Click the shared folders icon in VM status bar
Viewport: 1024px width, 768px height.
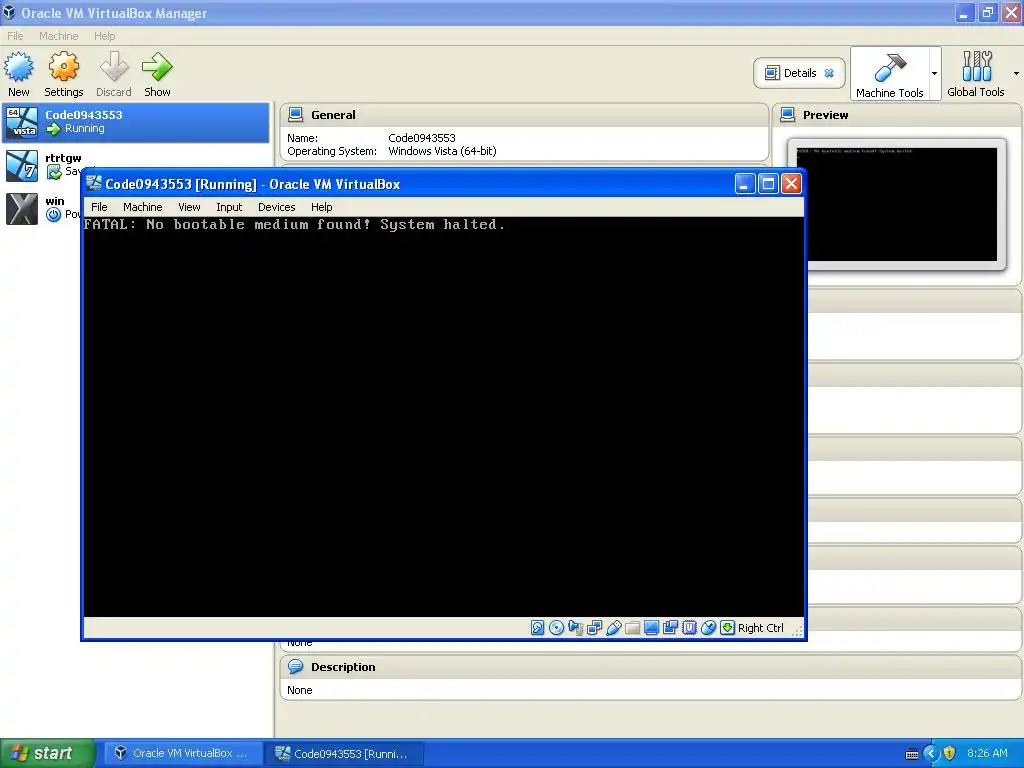(x=632, y=628)
